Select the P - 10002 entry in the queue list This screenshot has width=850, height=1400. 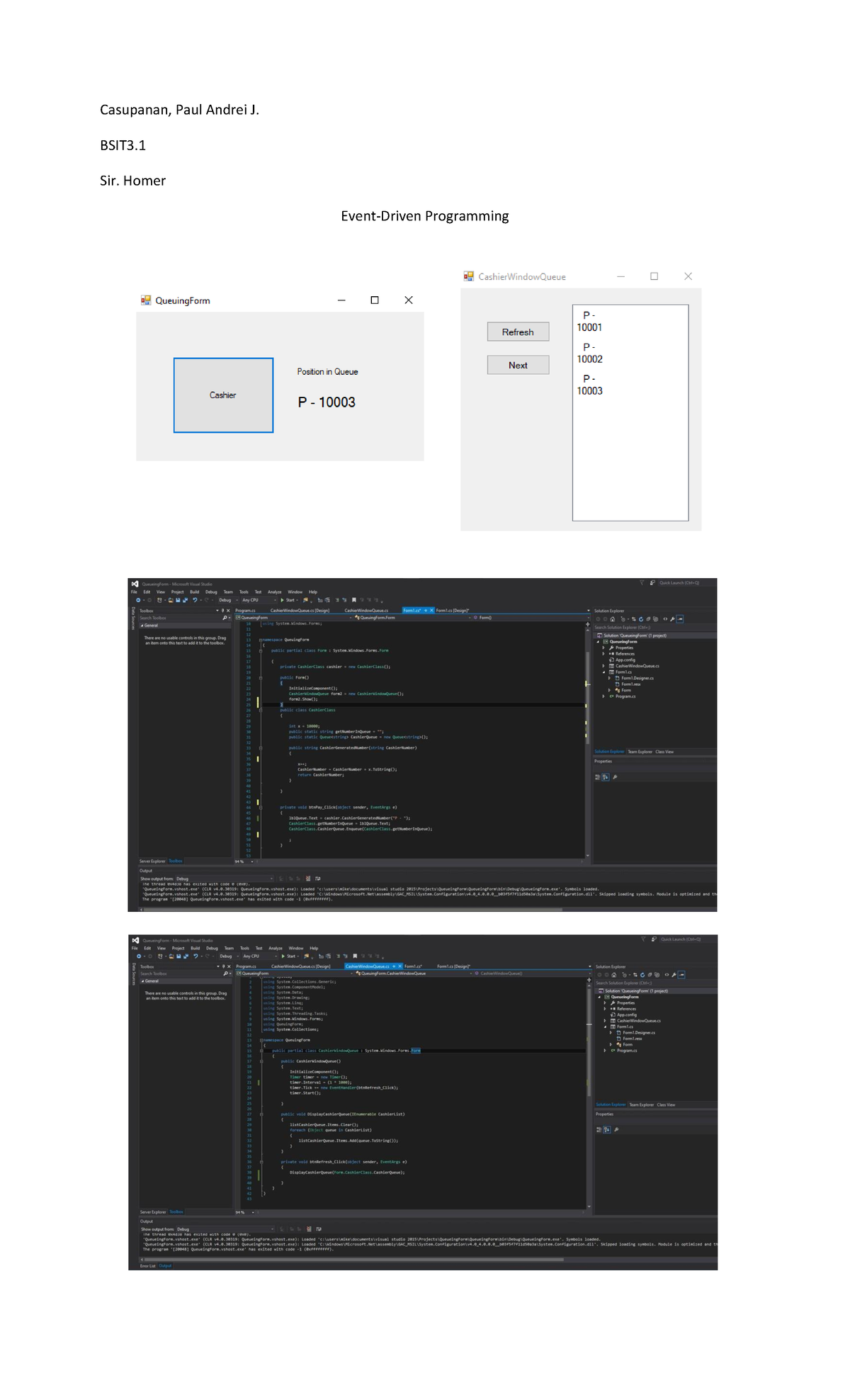coord(589,353)
